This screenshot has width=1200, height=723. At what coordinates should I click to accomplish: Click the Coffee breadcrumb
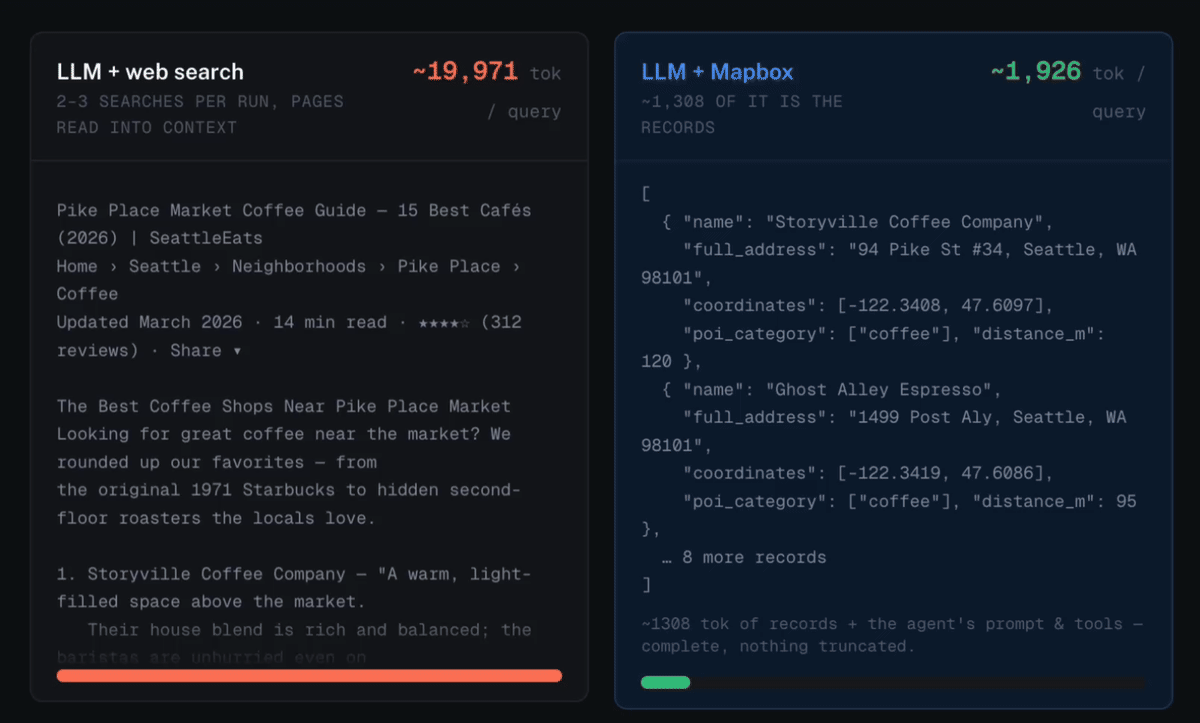87,294
